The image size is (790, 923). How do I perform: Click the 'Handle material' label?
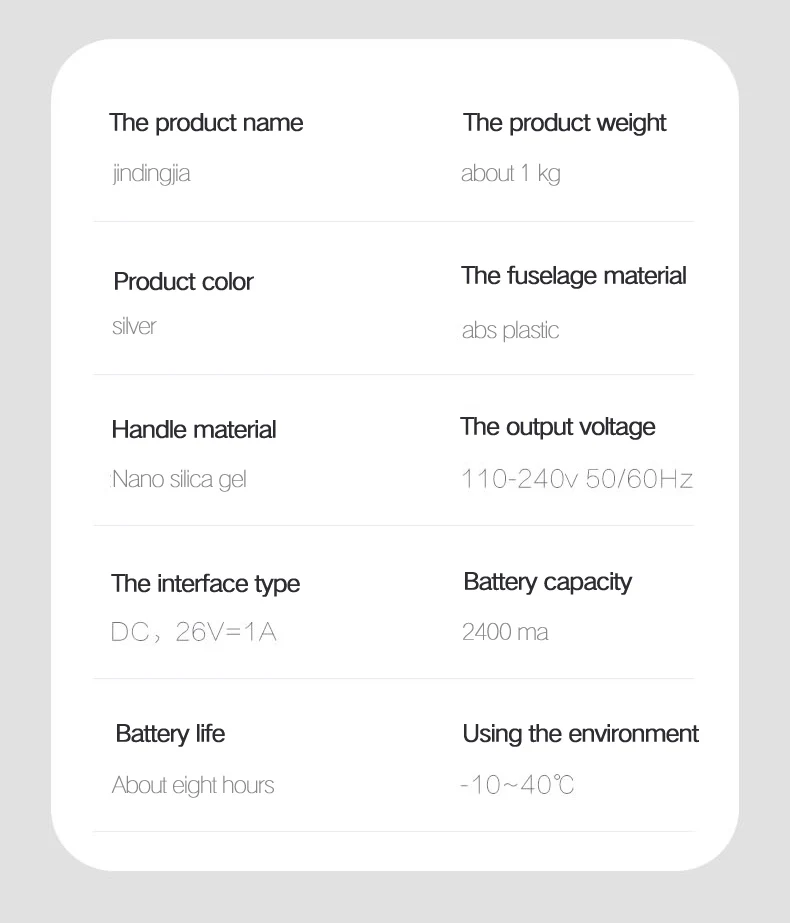(194, 430)
